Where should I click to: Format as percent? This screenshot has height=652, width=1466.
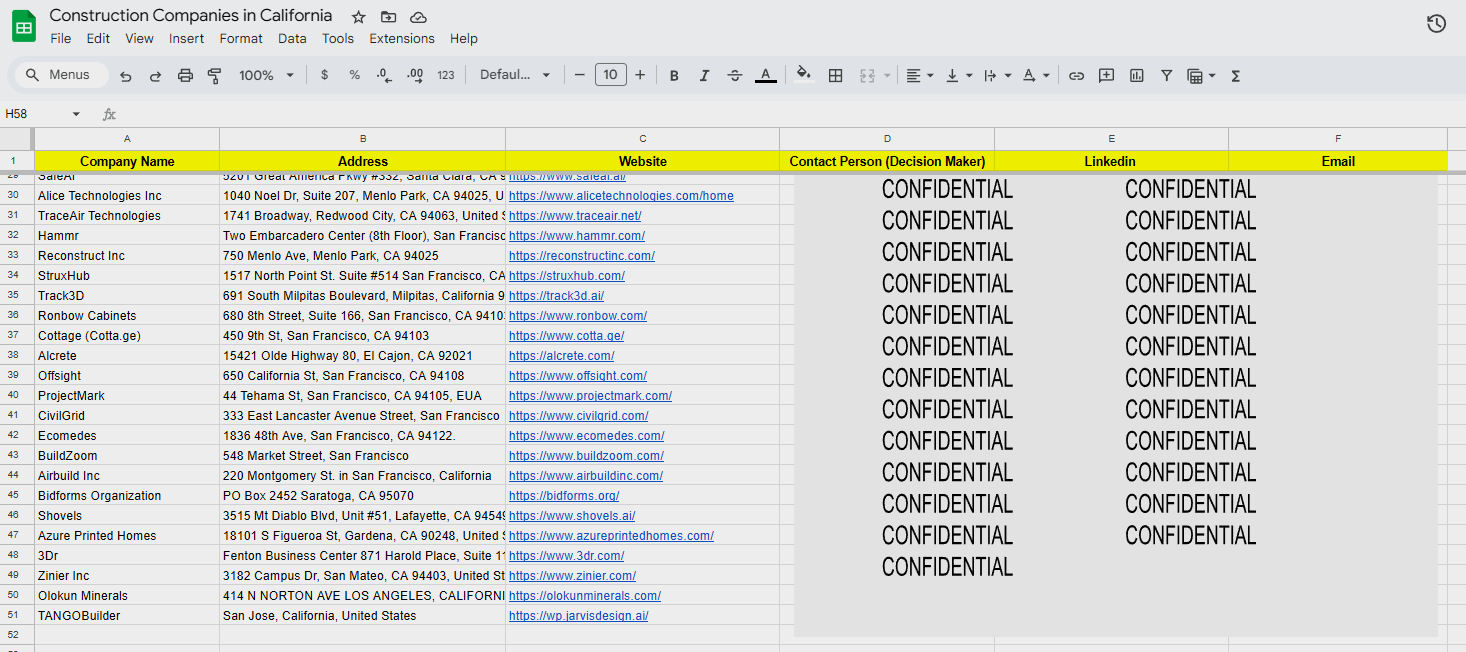tap(354, 75)
